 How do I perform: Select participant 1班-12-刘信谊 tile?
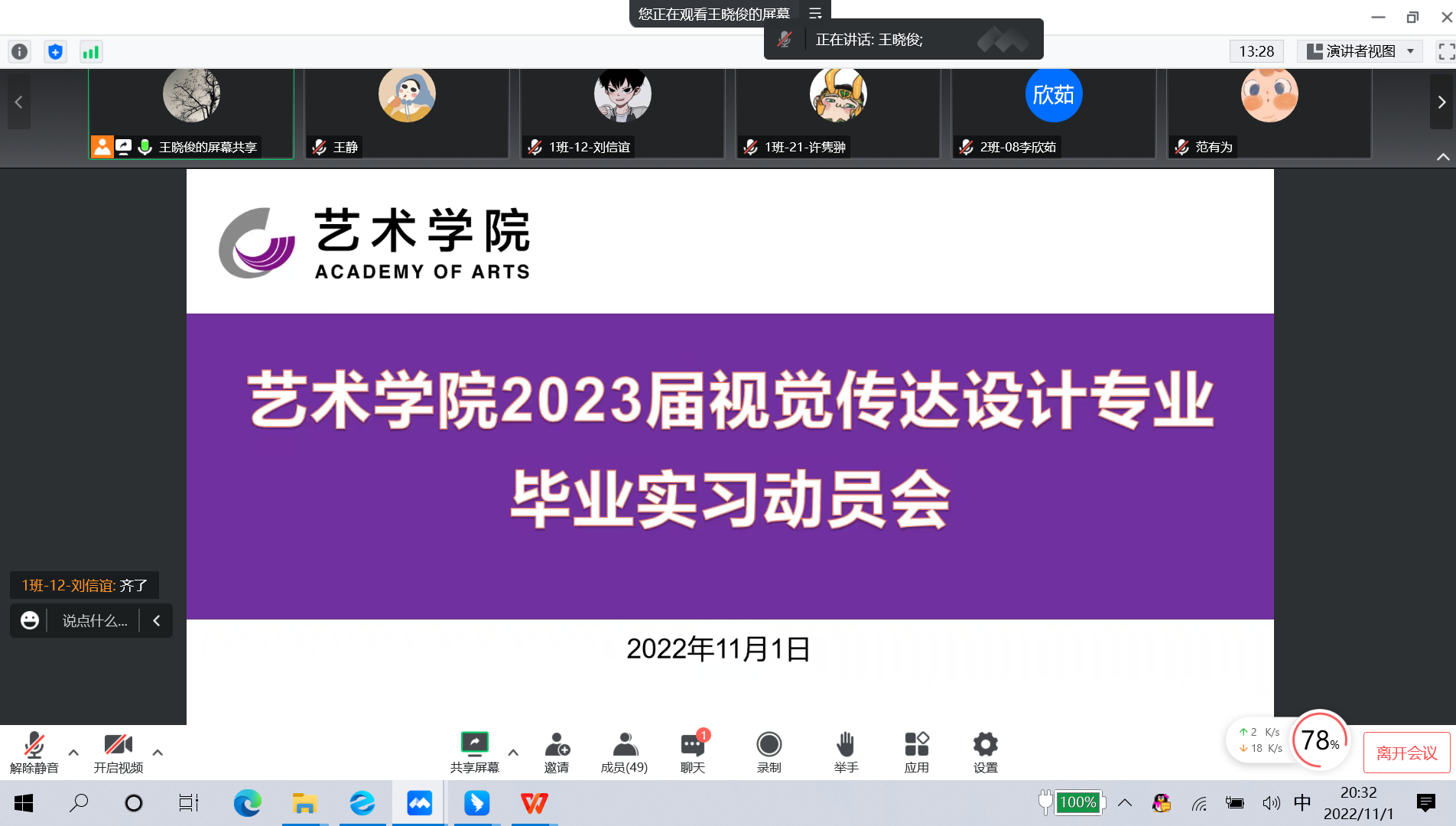pyautogui.click(x=622, y=113)
